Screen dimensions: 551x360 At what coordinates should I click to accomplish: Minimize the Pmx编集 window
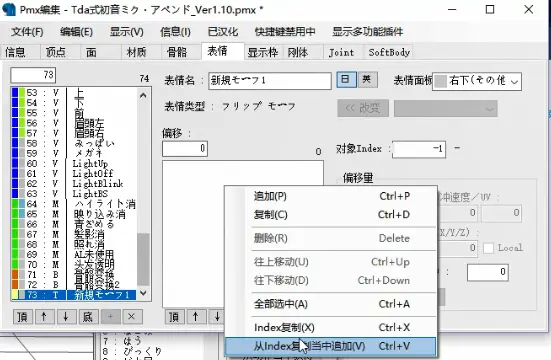452,9
